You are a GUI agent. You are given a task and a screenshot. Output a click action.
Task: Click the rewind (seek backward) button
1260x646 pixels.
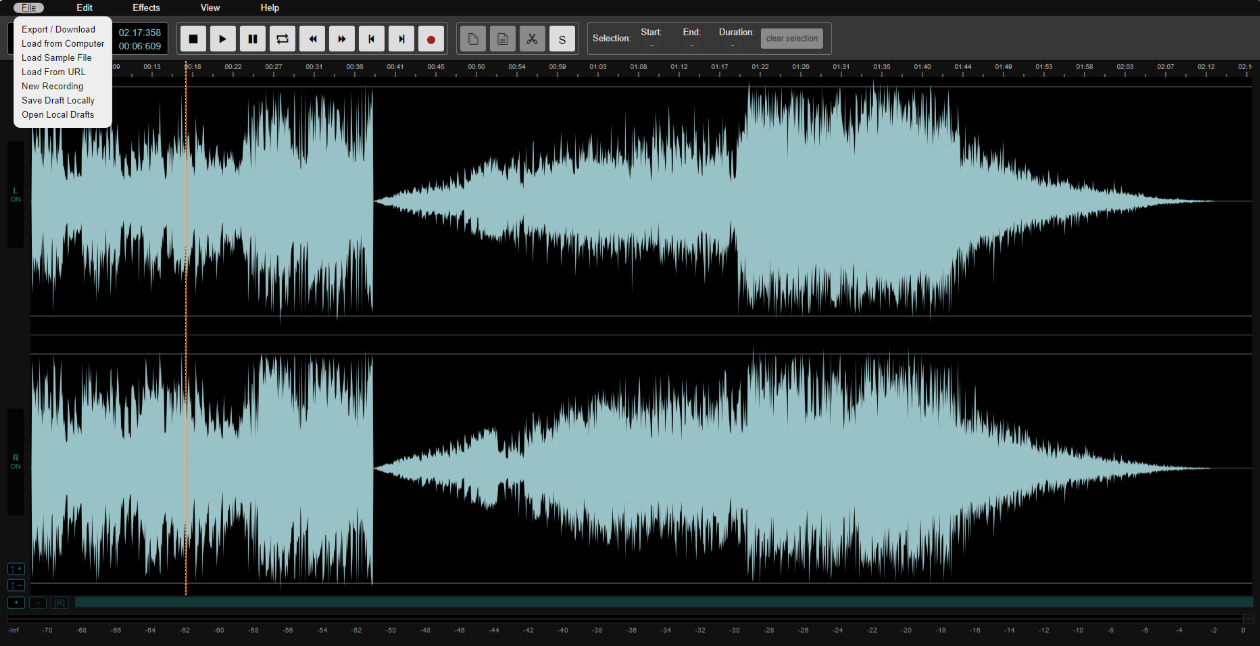pos(312,39)
